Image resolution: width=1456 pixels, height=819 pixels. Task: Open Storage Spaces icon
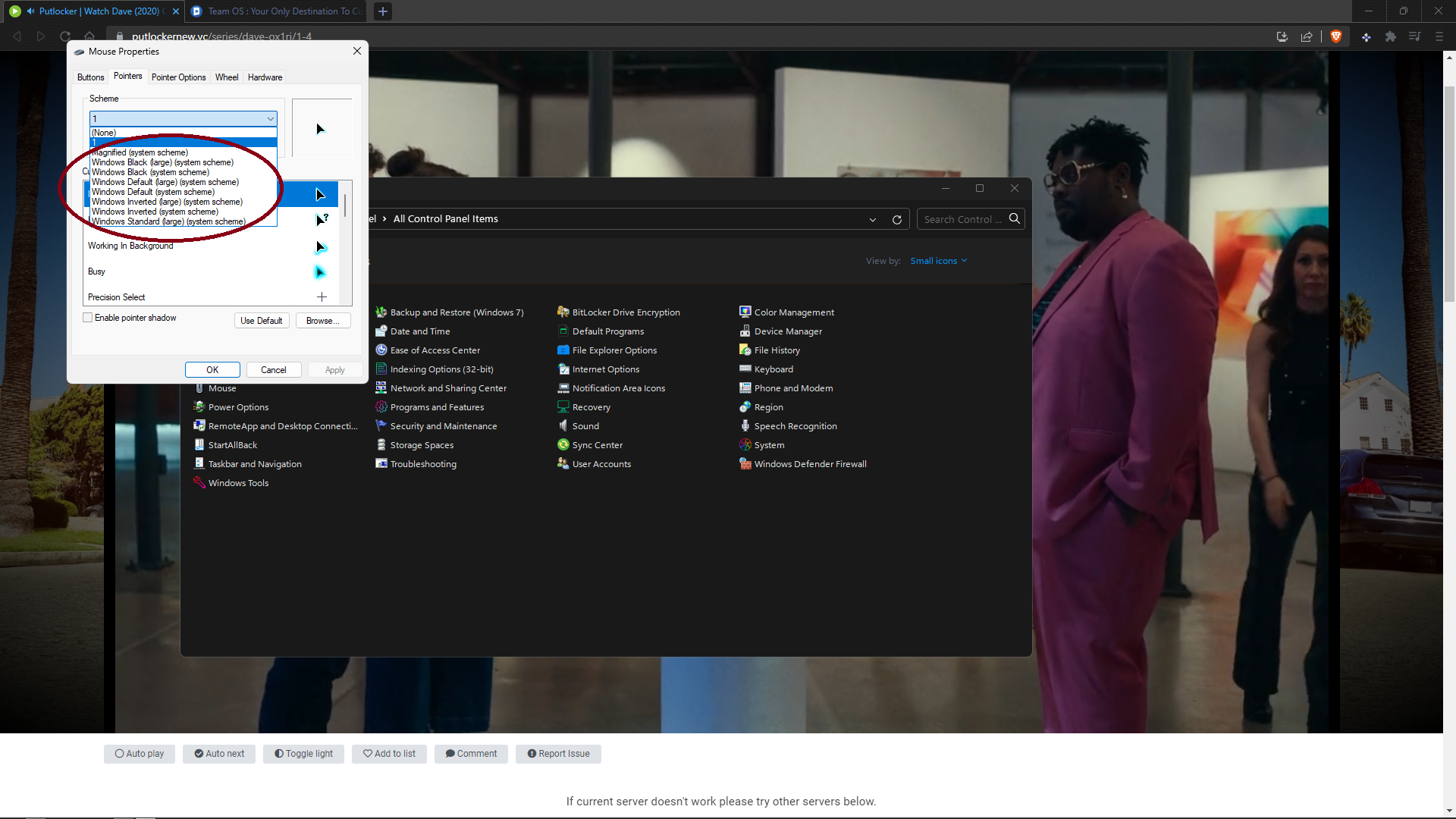(x=381, y=444)
